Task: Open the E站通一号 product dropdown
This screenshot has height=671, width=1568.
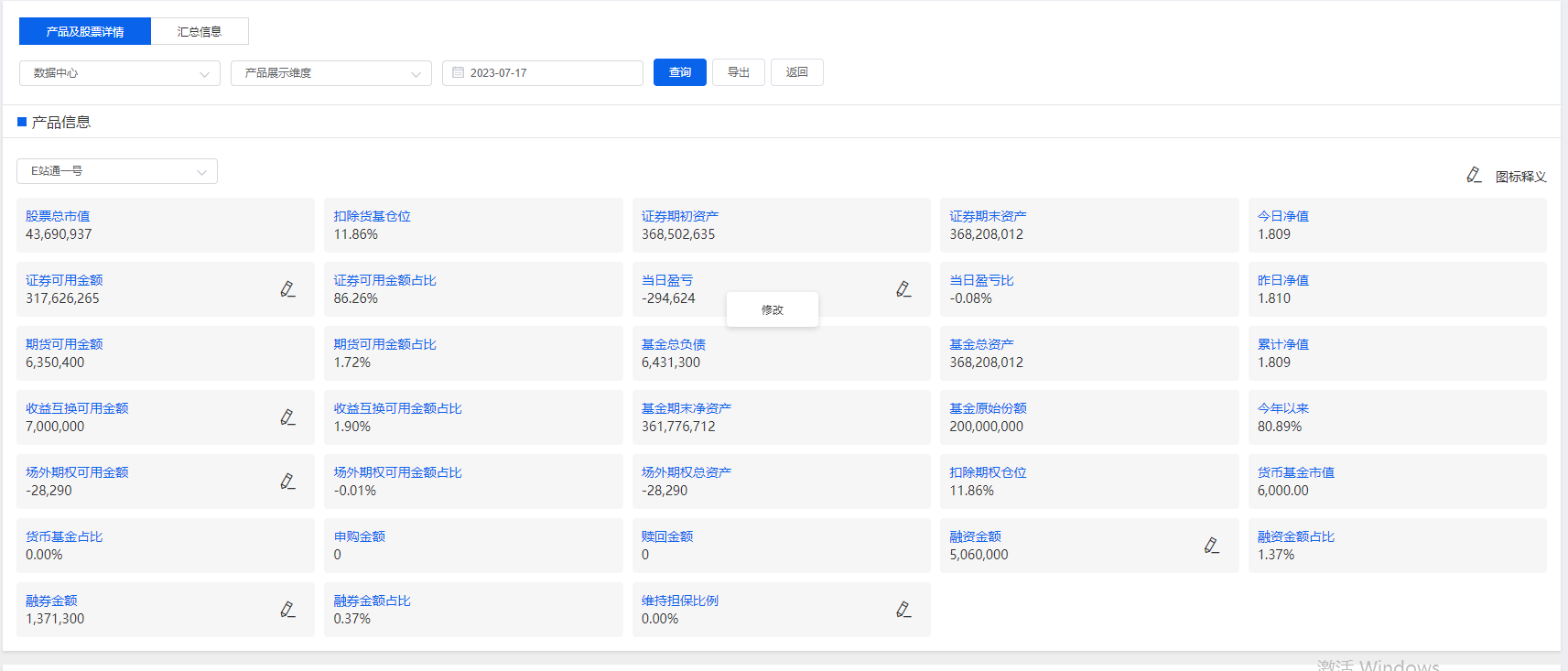Action: [117, 171]
